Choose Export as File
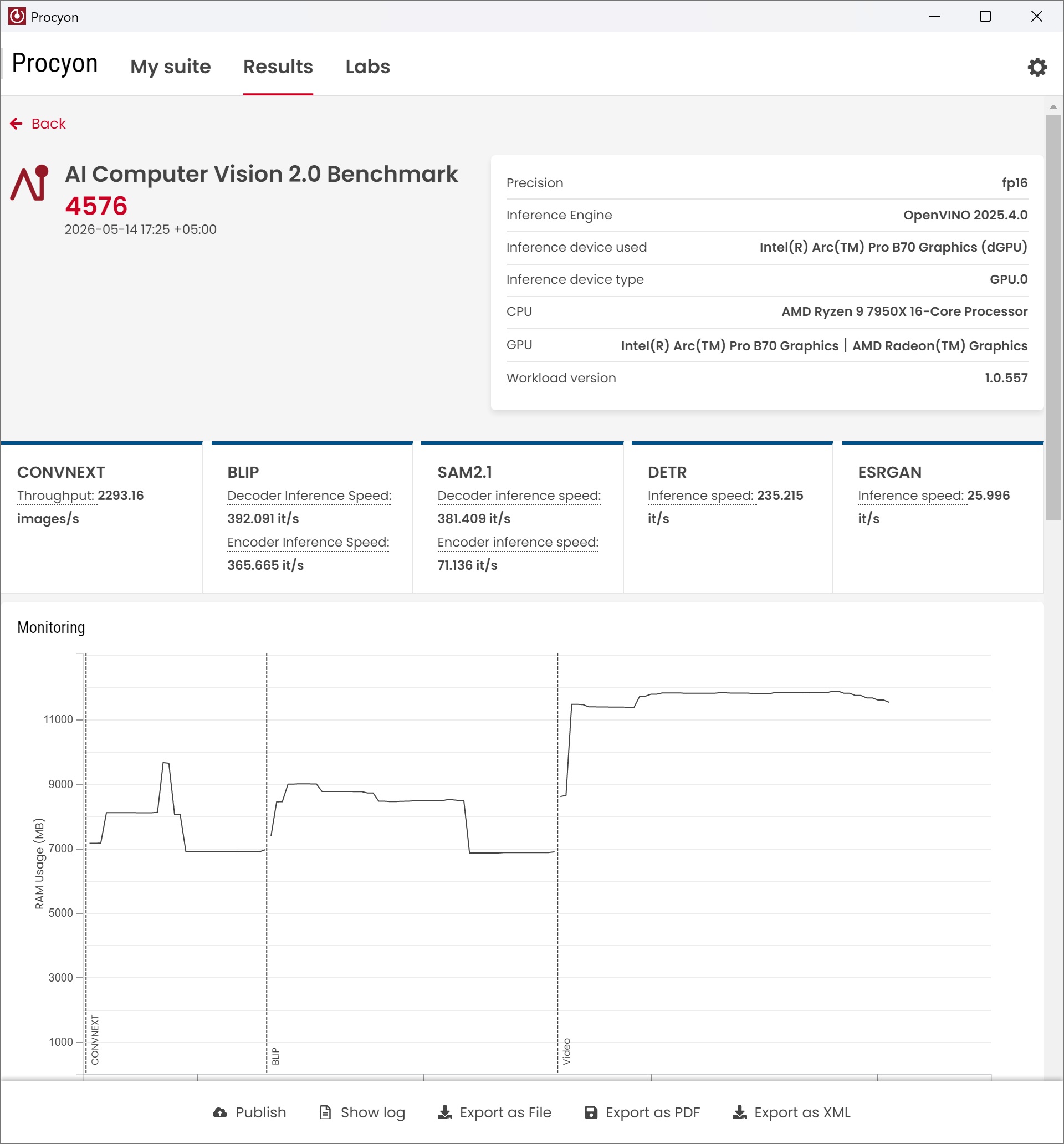 (494, 1112)
